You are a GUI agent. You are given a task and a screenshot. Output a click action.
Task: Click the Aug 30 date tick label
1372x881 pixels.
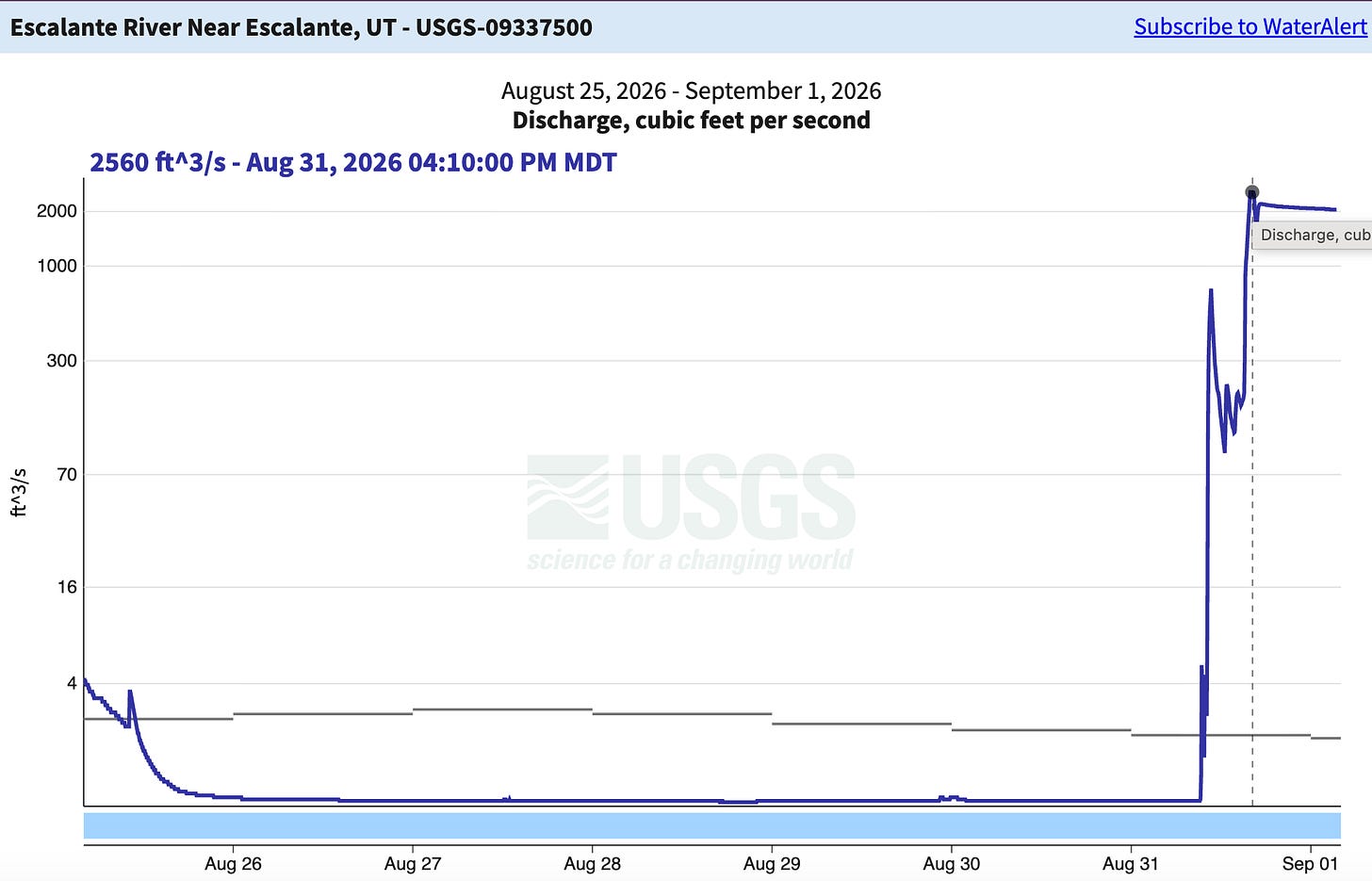(952, 863)
